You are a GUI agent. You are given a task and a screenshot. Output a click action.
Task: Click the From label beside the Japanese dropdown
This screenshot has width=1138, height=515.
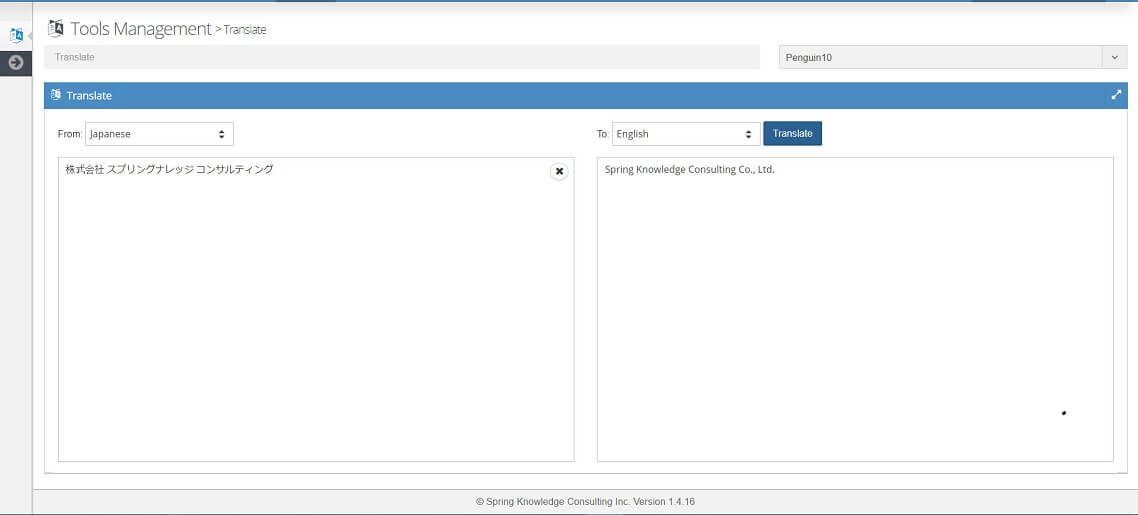pyautogui.click(x=70, y=134)
